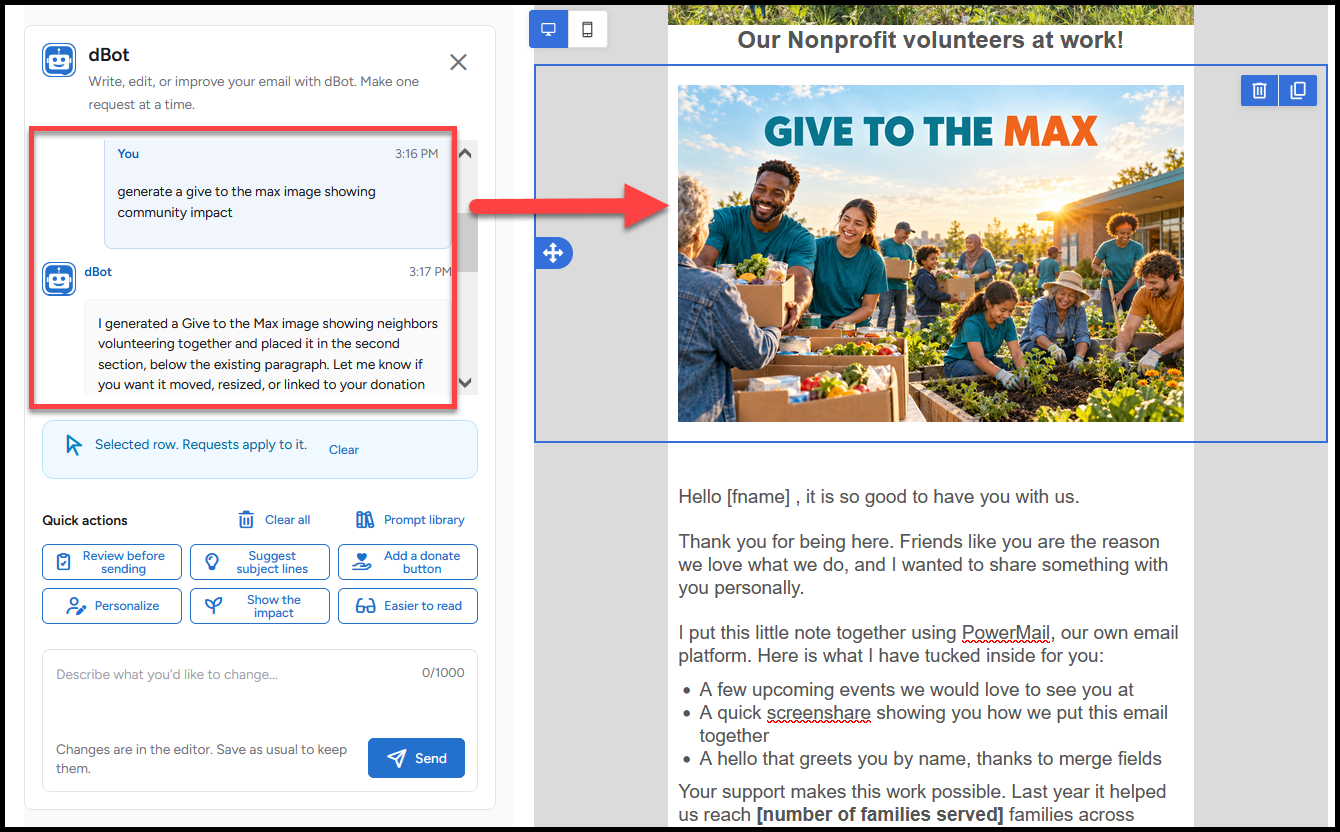Click the dBot avatar beside the chat reply
This screenshot has width=1340, height=832.
(59, 279)
